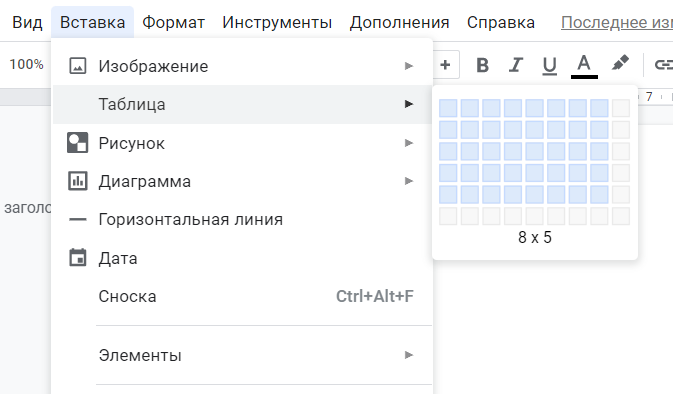Click the 8 x 5 table size label
This screenshot has height=394, width=673.
pos(535,237)
